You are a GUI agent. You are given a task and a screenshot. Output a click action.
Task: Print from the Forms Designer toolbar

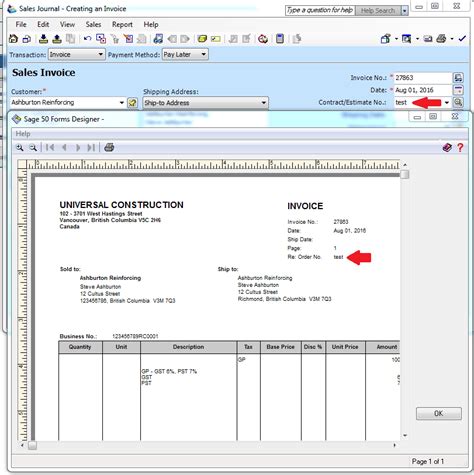(109, 147)
